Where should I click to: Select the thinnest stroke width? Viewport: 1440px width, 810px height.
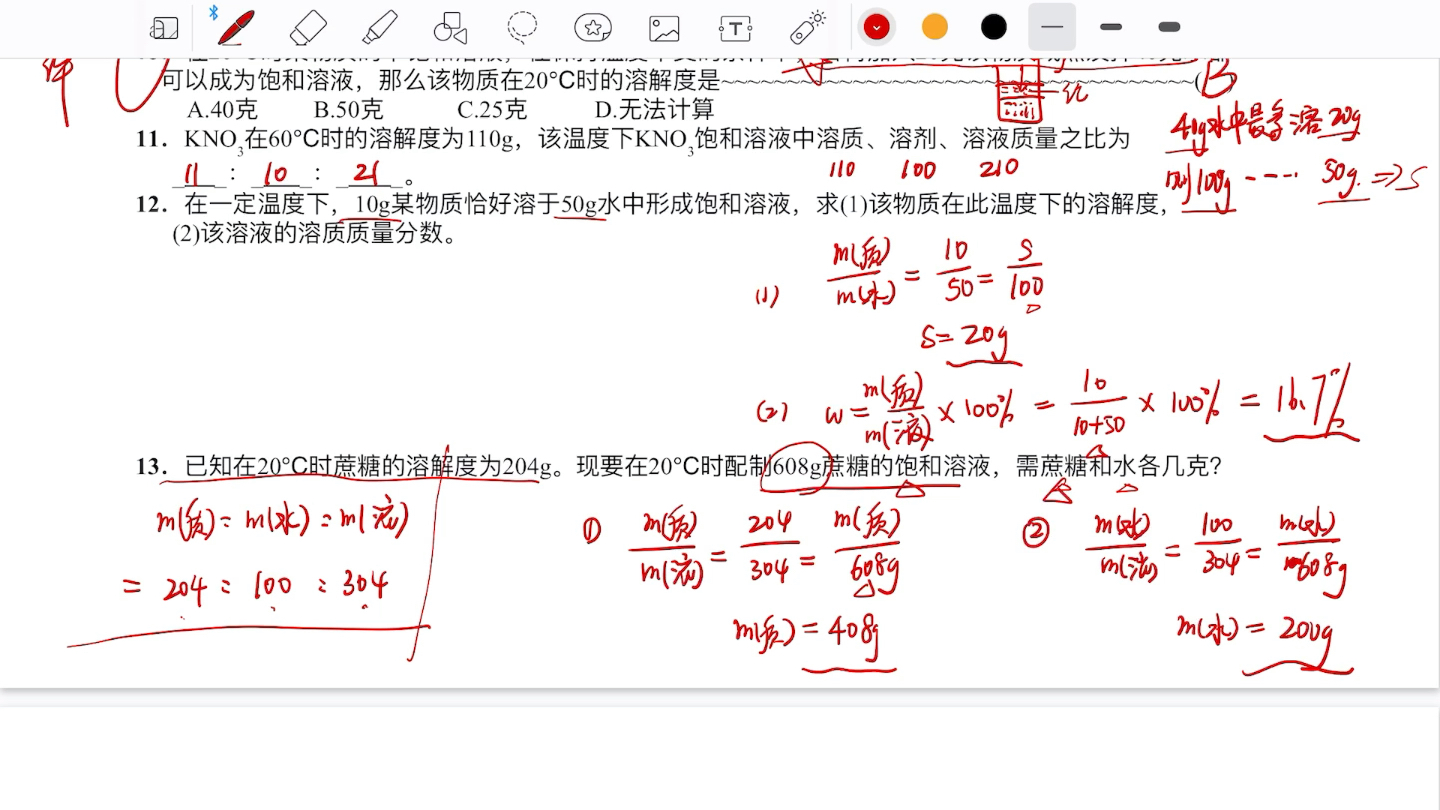pyautogui.click(x=1052, y=27)
